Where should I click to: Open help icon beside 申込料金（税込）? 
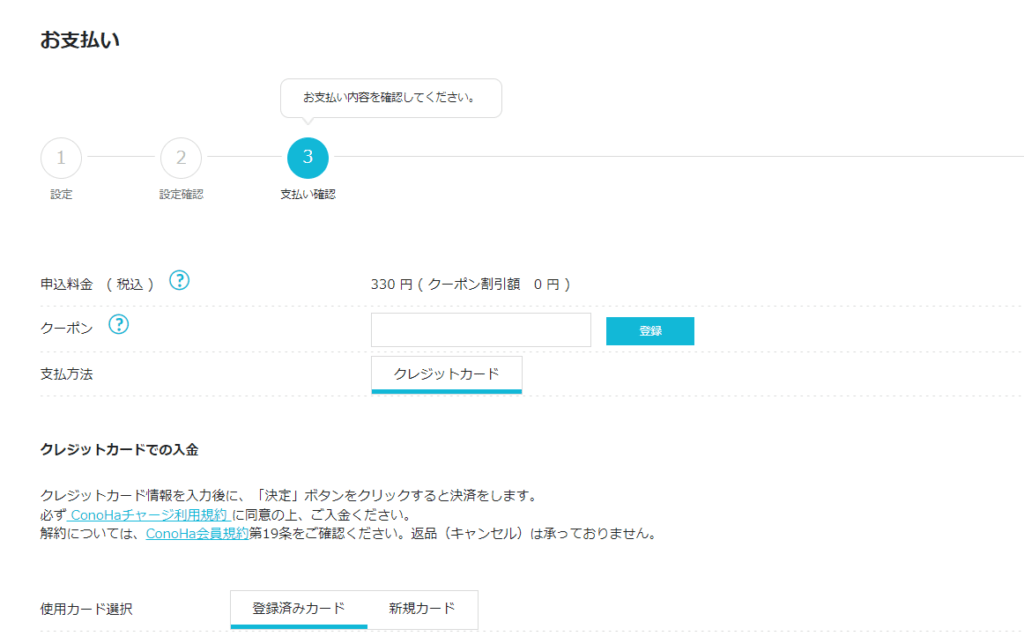(x=179, y=281)
